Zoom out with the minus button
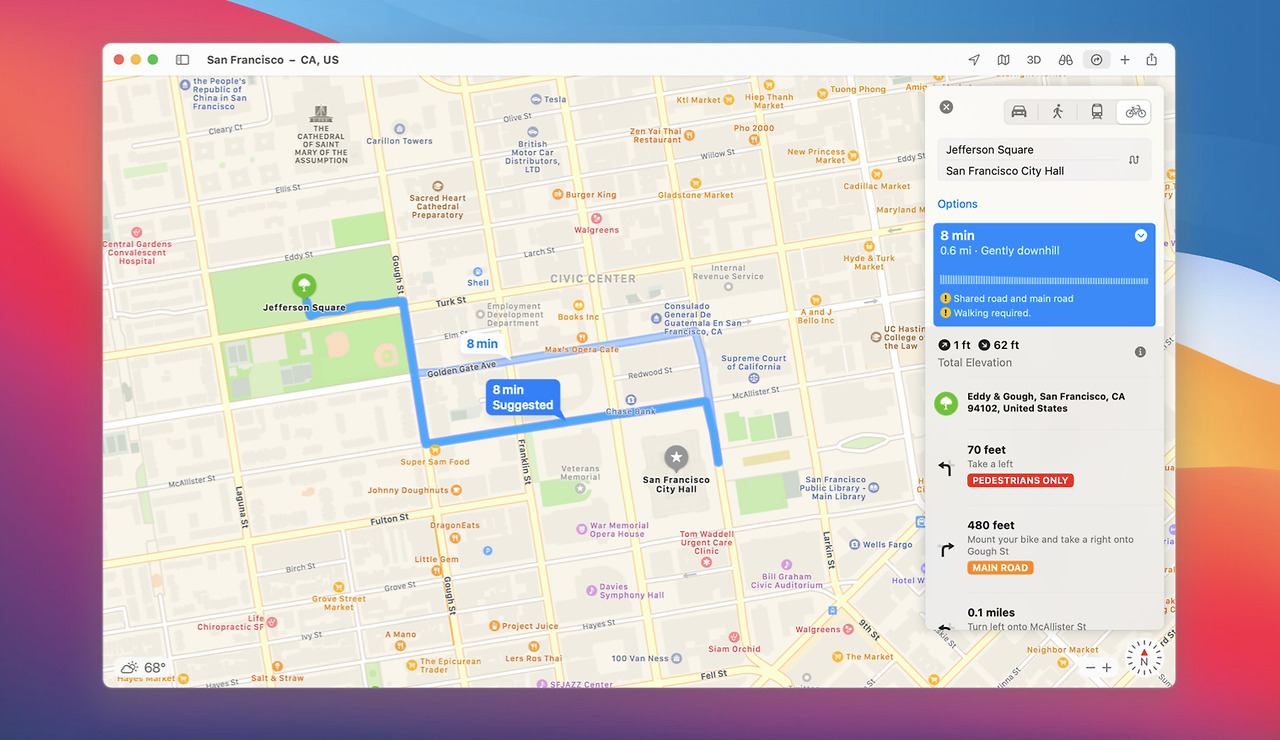 1090,668
